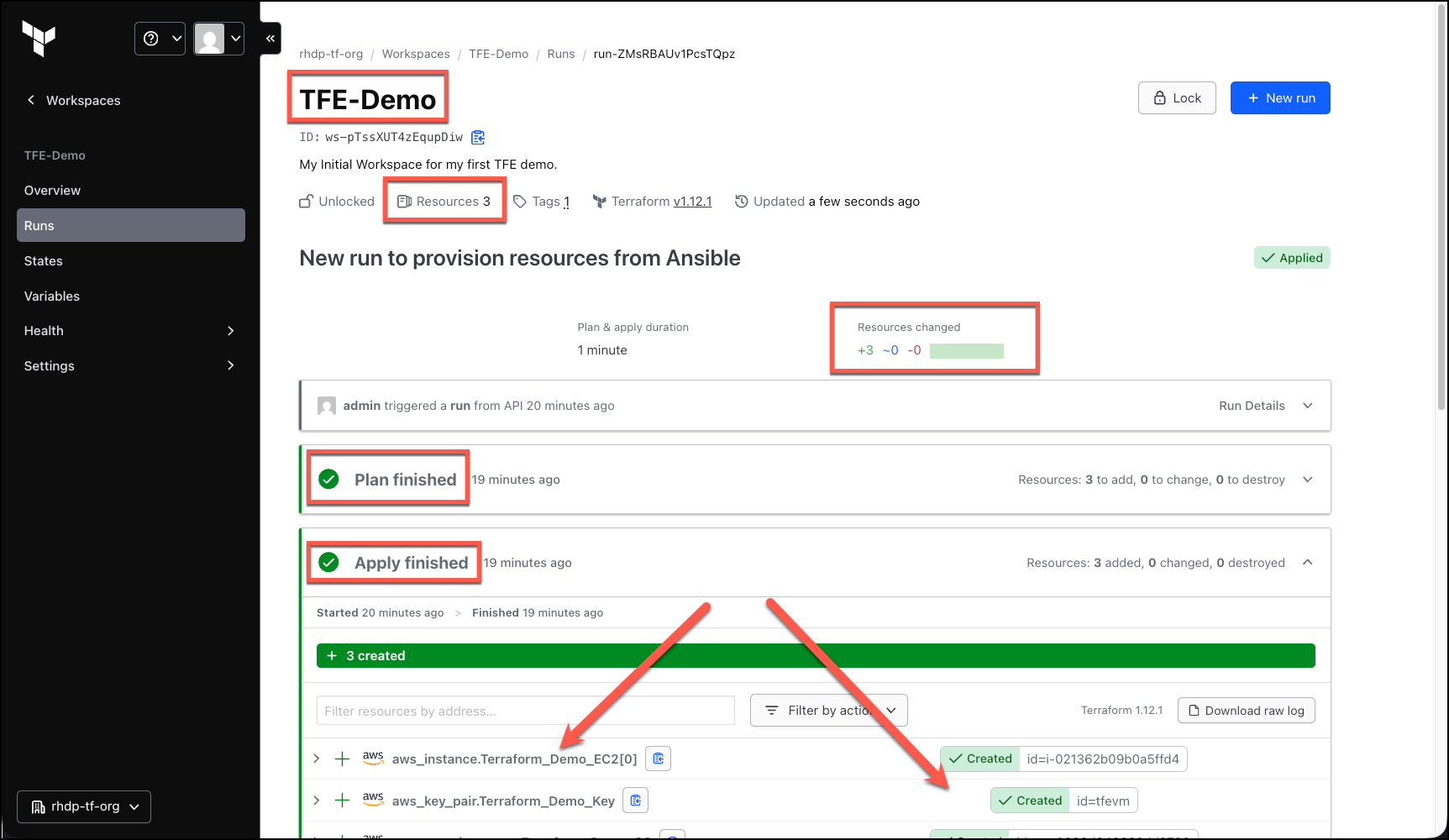Copy the workspace ID with the clipboard icon
Viewport: 1449px width, 840px height.
pos(478,137)
